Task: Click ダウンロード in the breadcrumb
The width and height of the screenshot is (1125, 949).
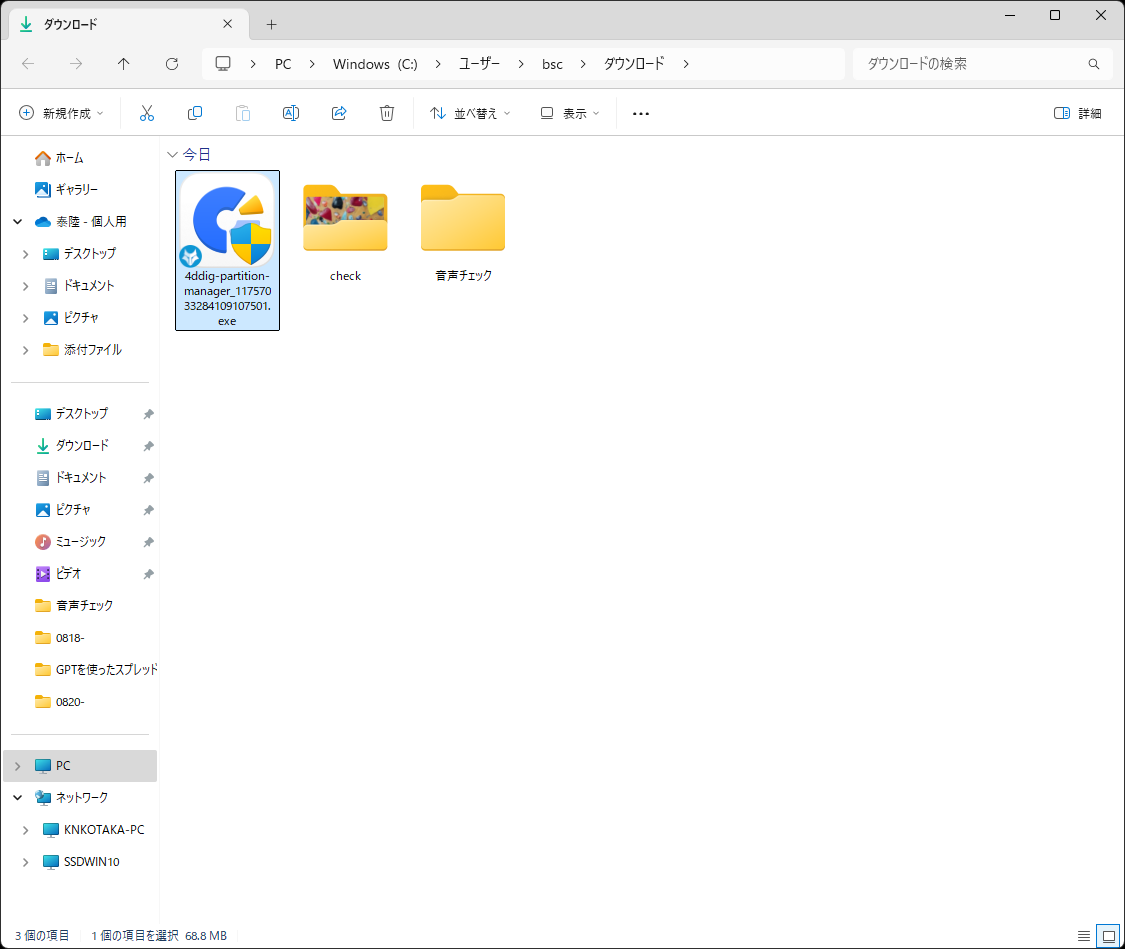Action: coord(634,64)
